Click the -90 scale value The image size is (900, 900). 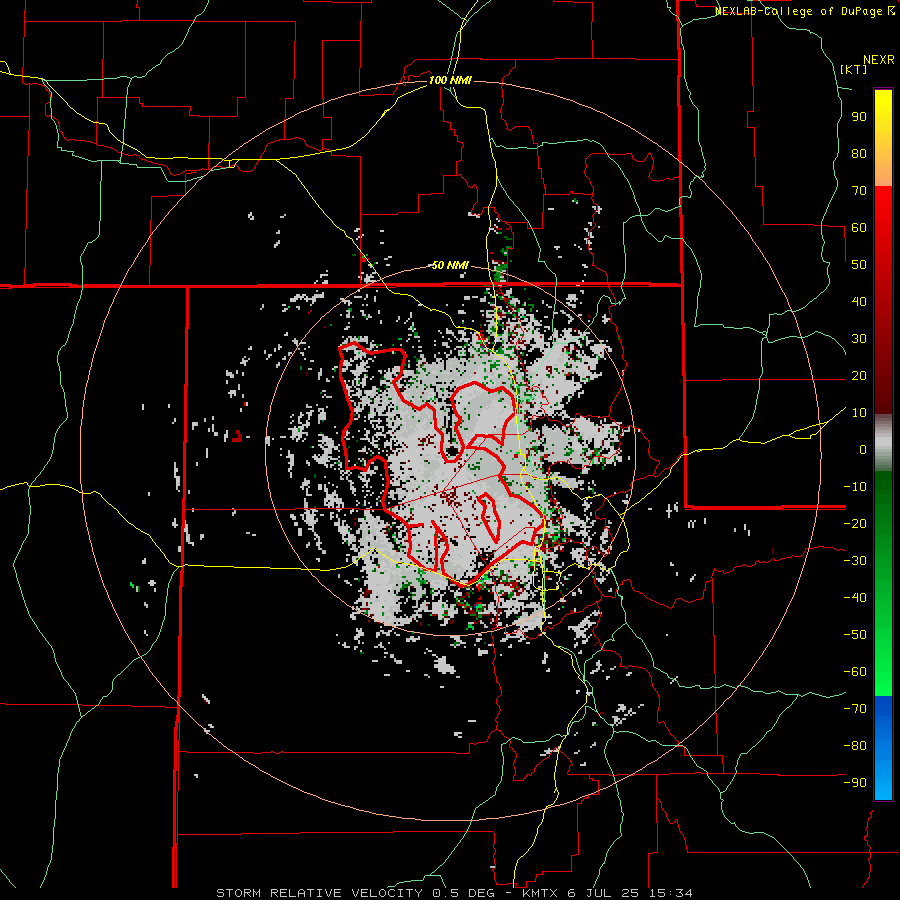pyautogui.click(x=855, y=783)
